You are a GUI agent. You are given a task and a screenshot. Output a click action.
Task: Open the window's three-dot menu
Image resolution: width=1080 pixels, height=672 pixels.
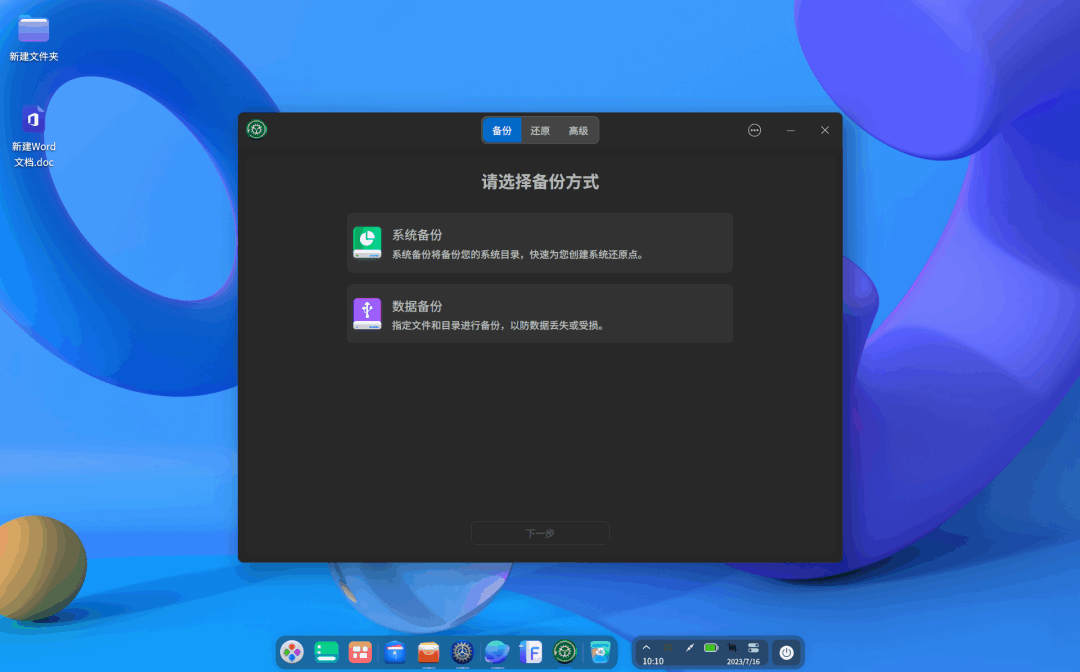point(754,130)
